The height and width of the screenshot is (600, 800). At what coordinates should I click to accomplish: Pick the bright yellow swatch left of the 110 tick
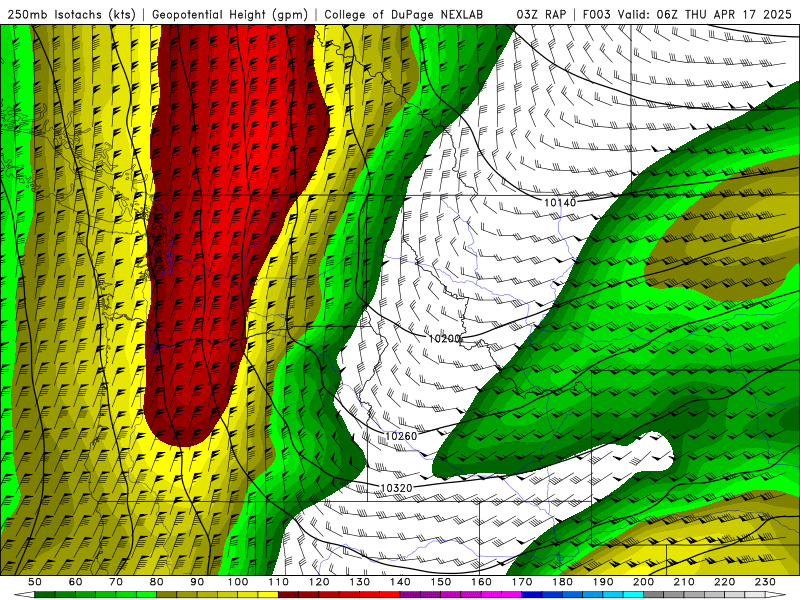[x=268, y=595]
